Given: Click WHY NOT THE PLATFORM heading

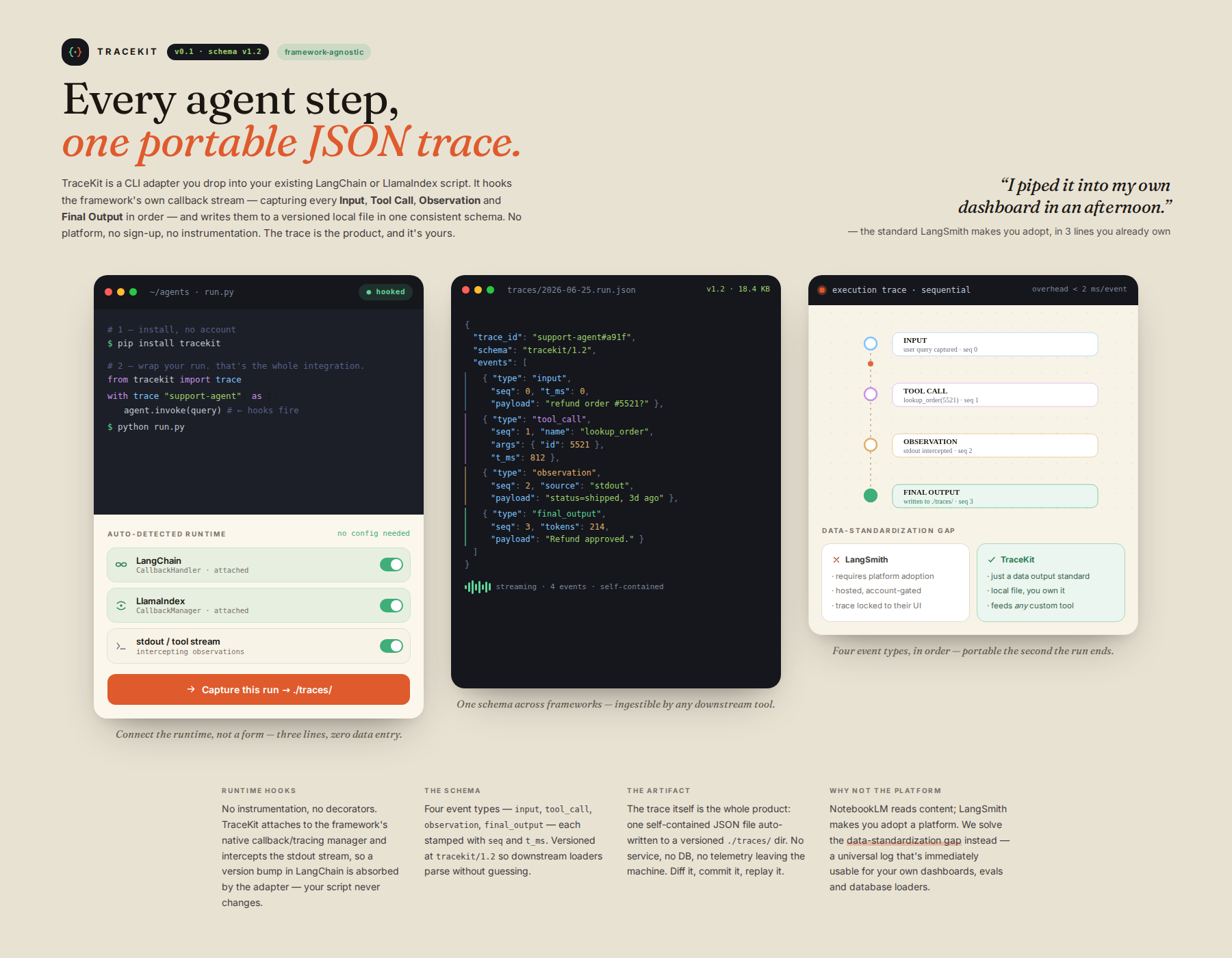Looking at the screenshot, I should (885, 790).
